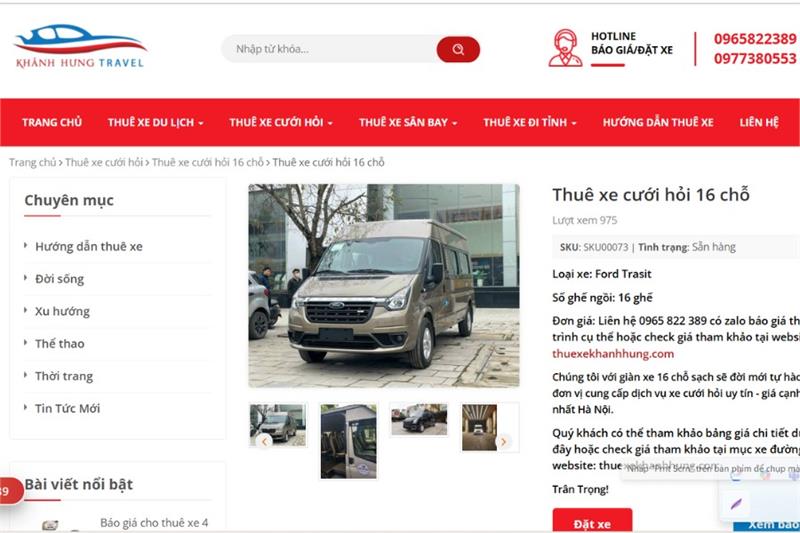Image resolution: width=800 pixels, height=533 pixels.
Task: Go to Trang chủ in navigation bar
Action: [x=52, y=122]
